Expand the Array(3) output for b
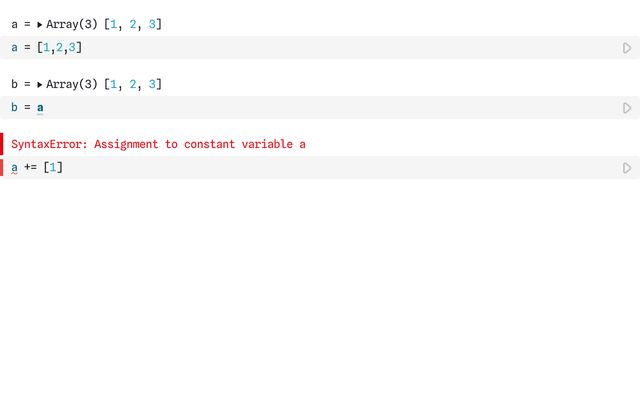This screenshot has height=400, width=640. point(40,84)
